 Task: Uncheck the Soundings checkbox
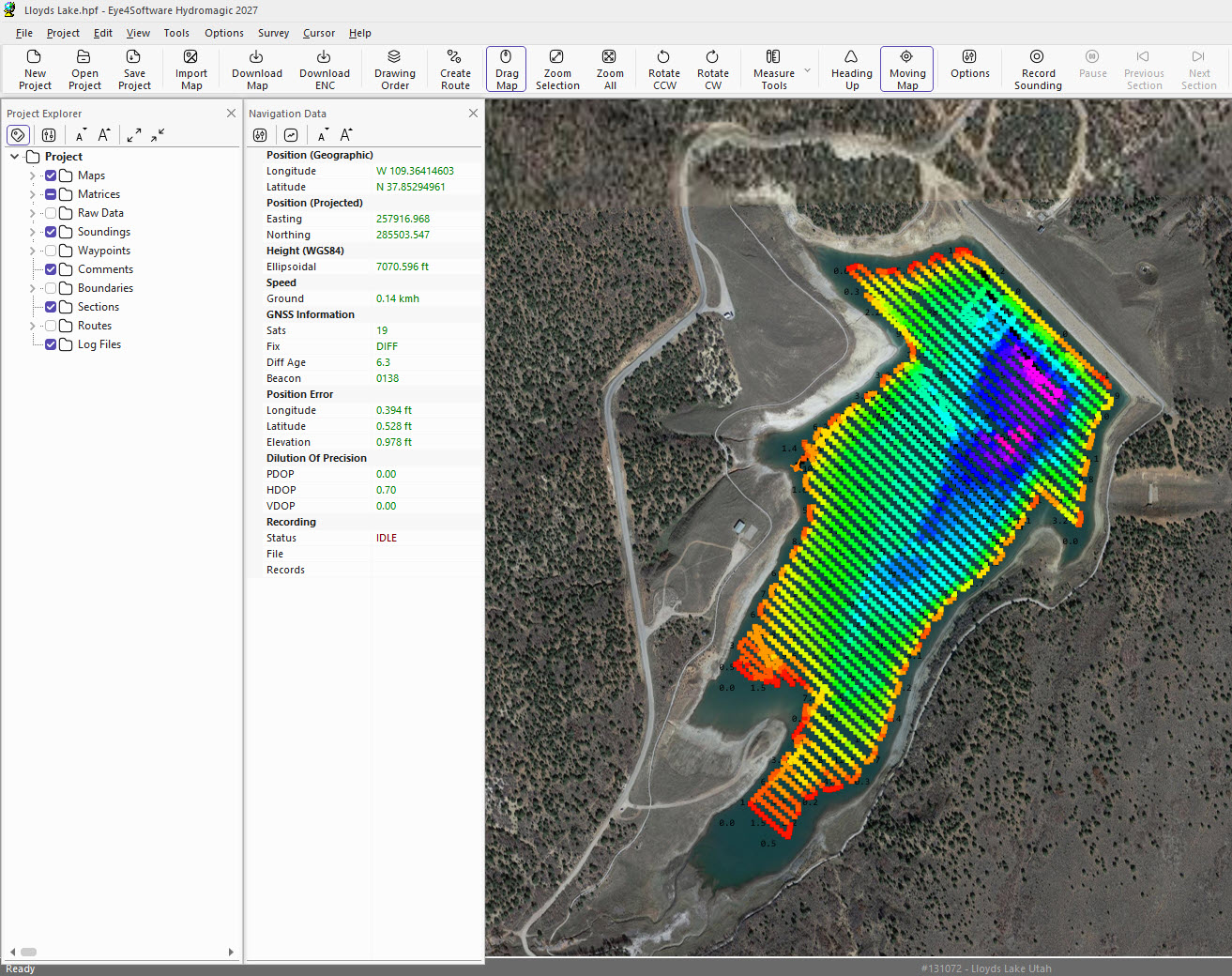tap(51, 232)
